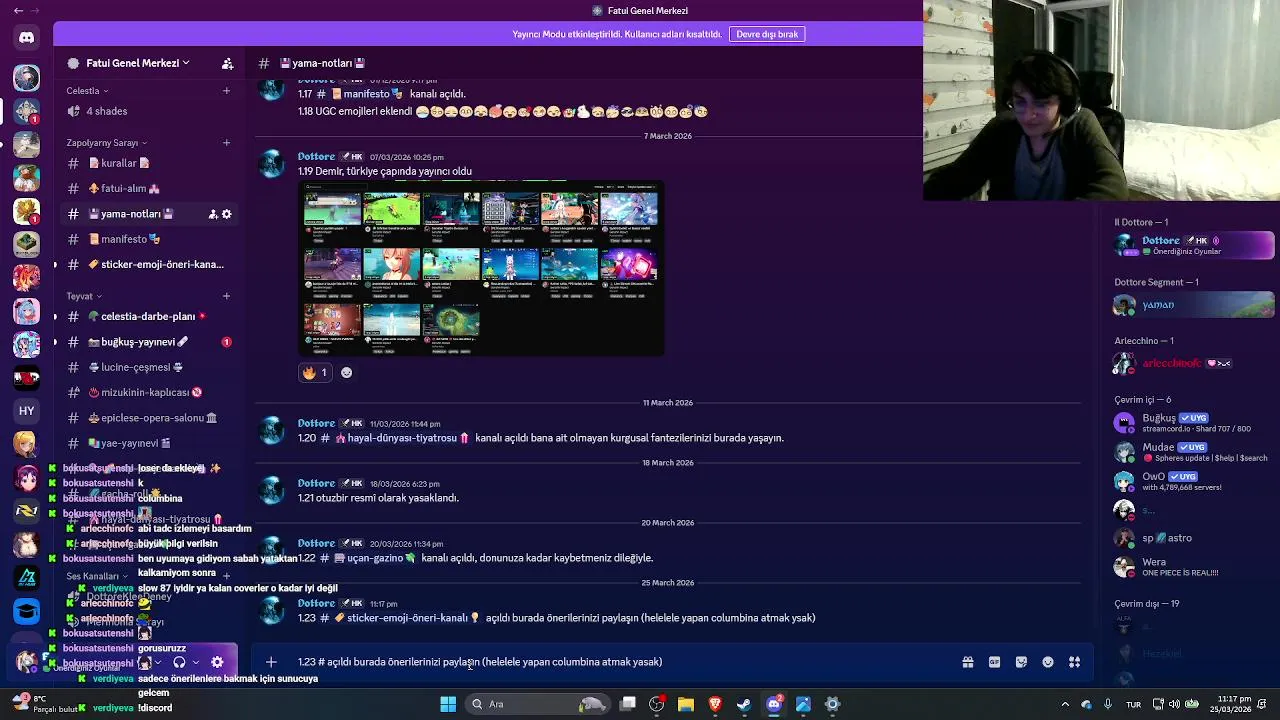Collapse the Teyvat category
This screenshot has width=1280, height=720.
pyautogui.click(x=84, y=296)
